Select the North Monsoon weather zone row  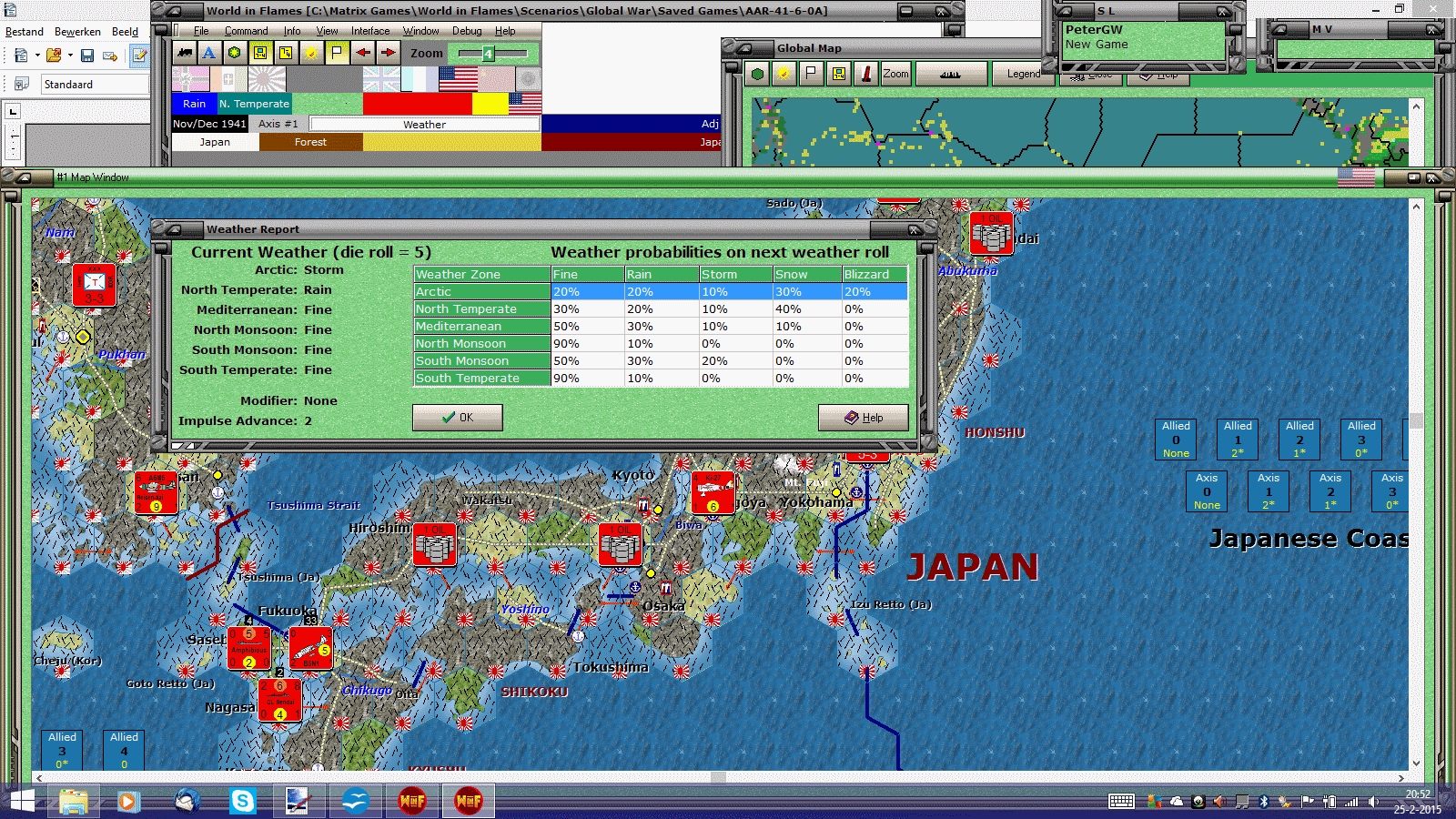click(x=661, y=344)
